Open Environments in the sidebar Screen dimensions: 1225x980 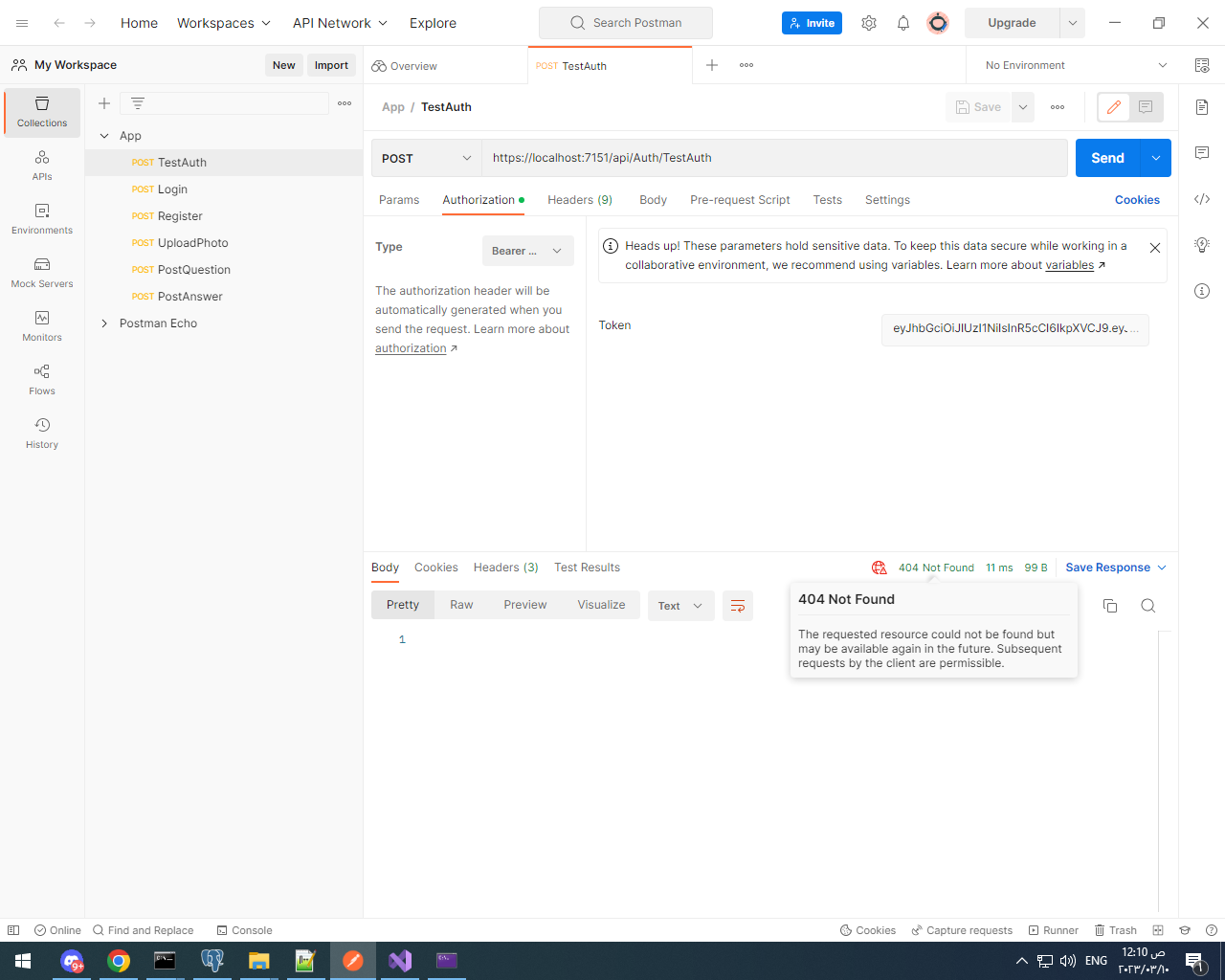42,219
